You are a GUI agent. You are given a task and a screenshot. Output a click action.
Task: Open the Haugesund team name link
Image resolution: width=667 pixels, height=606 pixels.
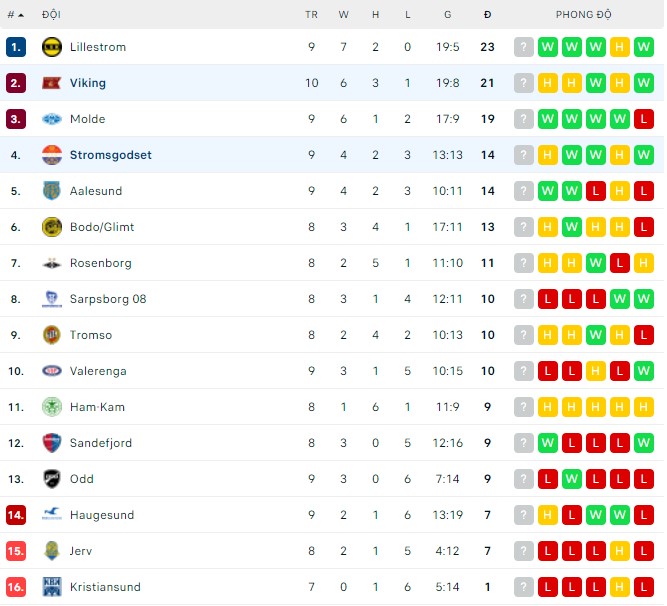click(101, 515)
